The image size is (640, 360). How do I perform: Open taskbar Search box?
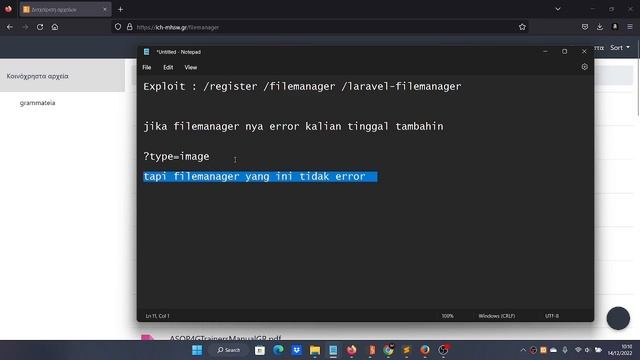pos(229,350)
